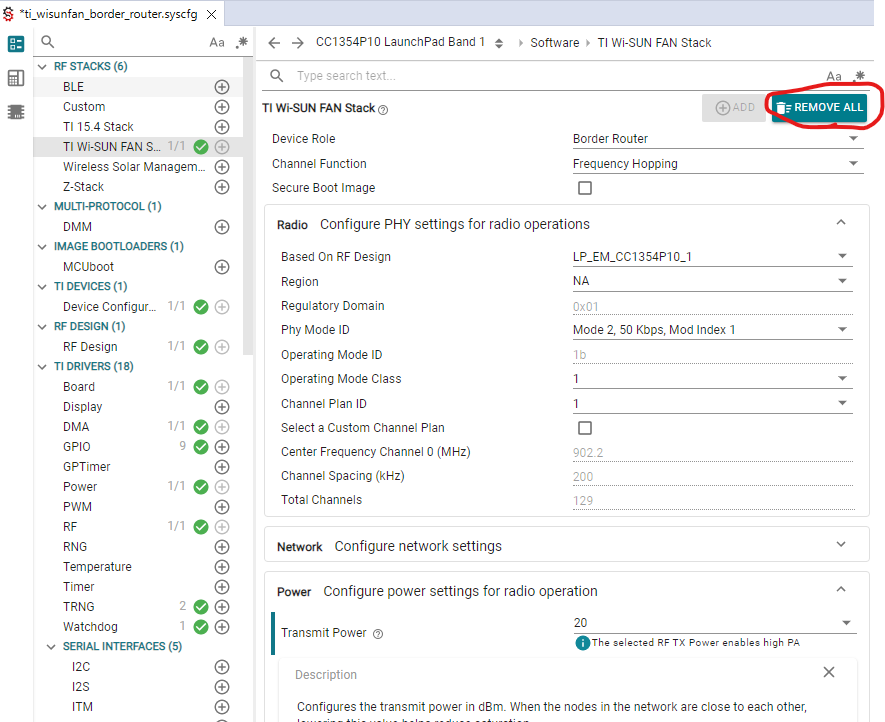Add a GPTimer instance
The image size is (885, 722).
222,467
